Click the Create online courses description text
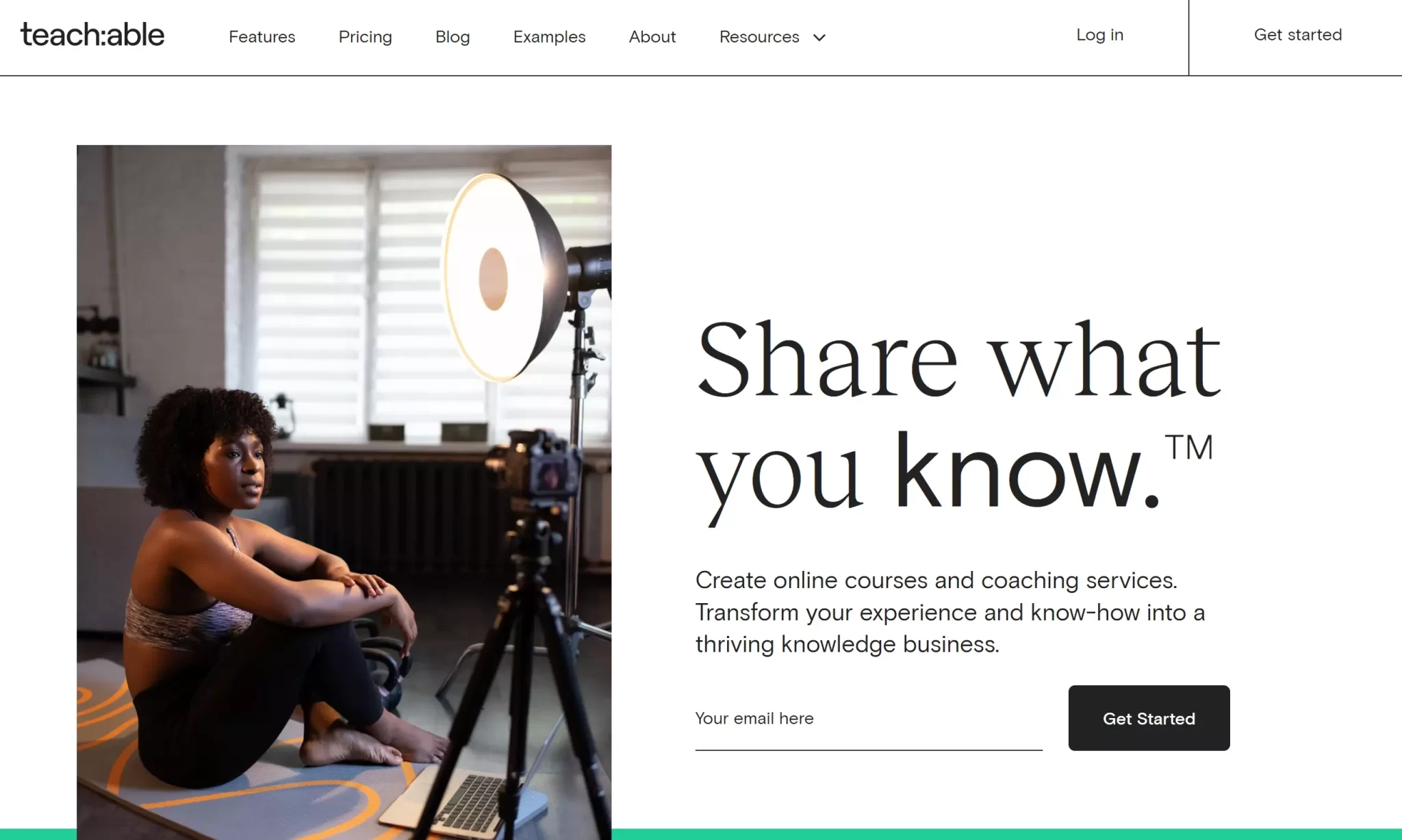Viewport: 1402px width, 840px height. click(x=950, y=612)
